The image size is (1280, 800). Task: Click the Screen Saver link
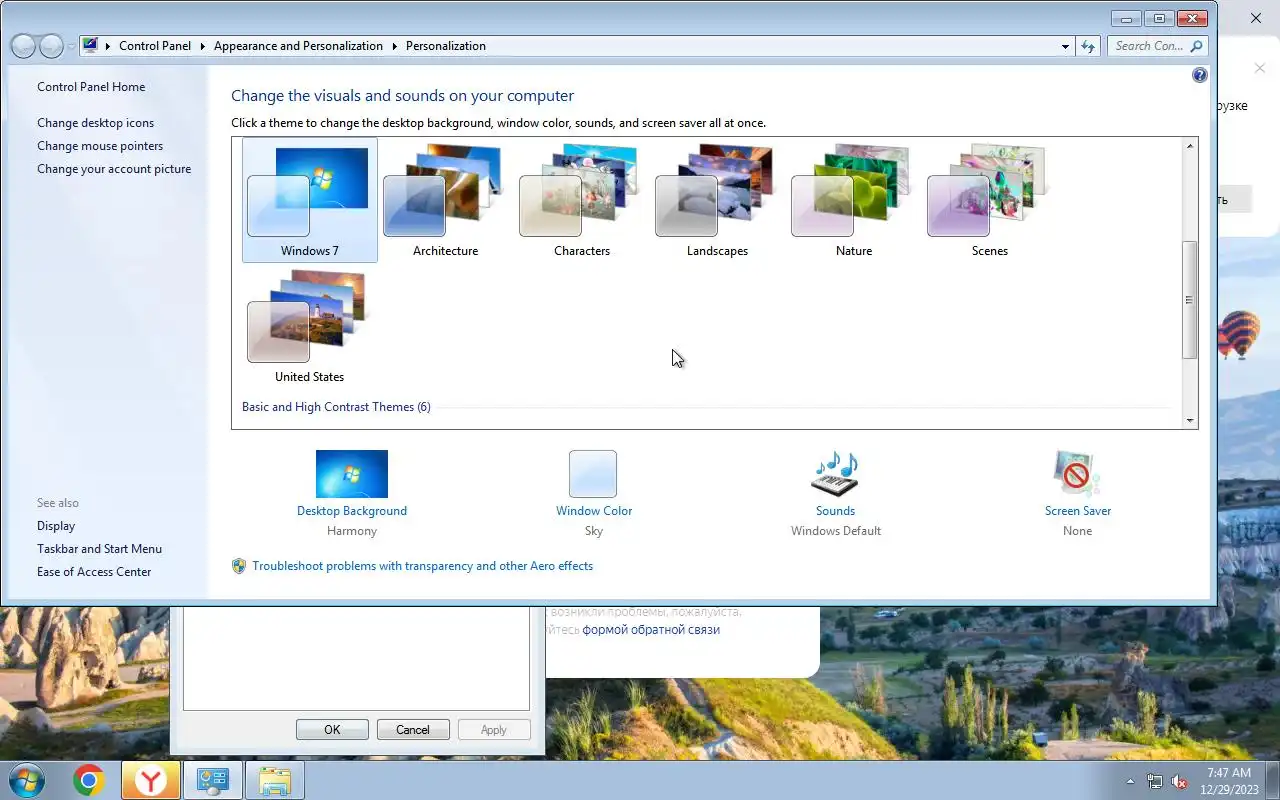coord(1078,511)
